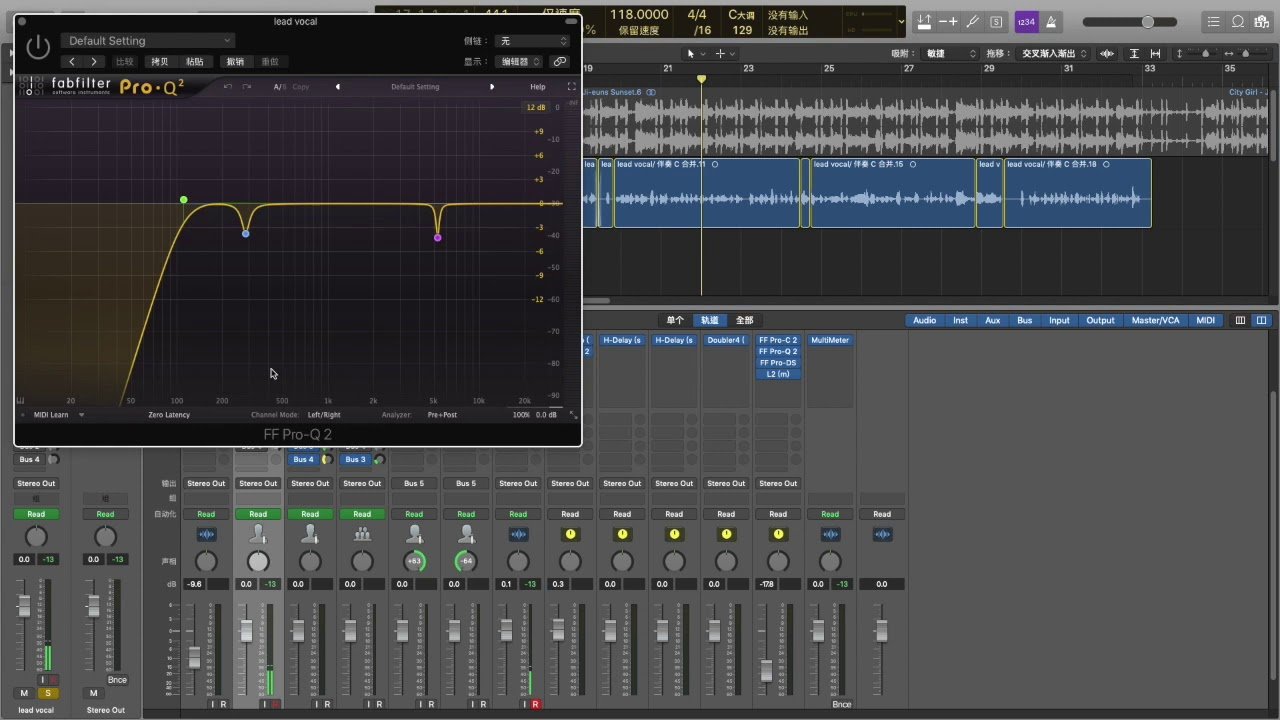Screen dimensions: 1280x720
Task: Select the purple EQ notch band node
Action: tap(438, 238)
